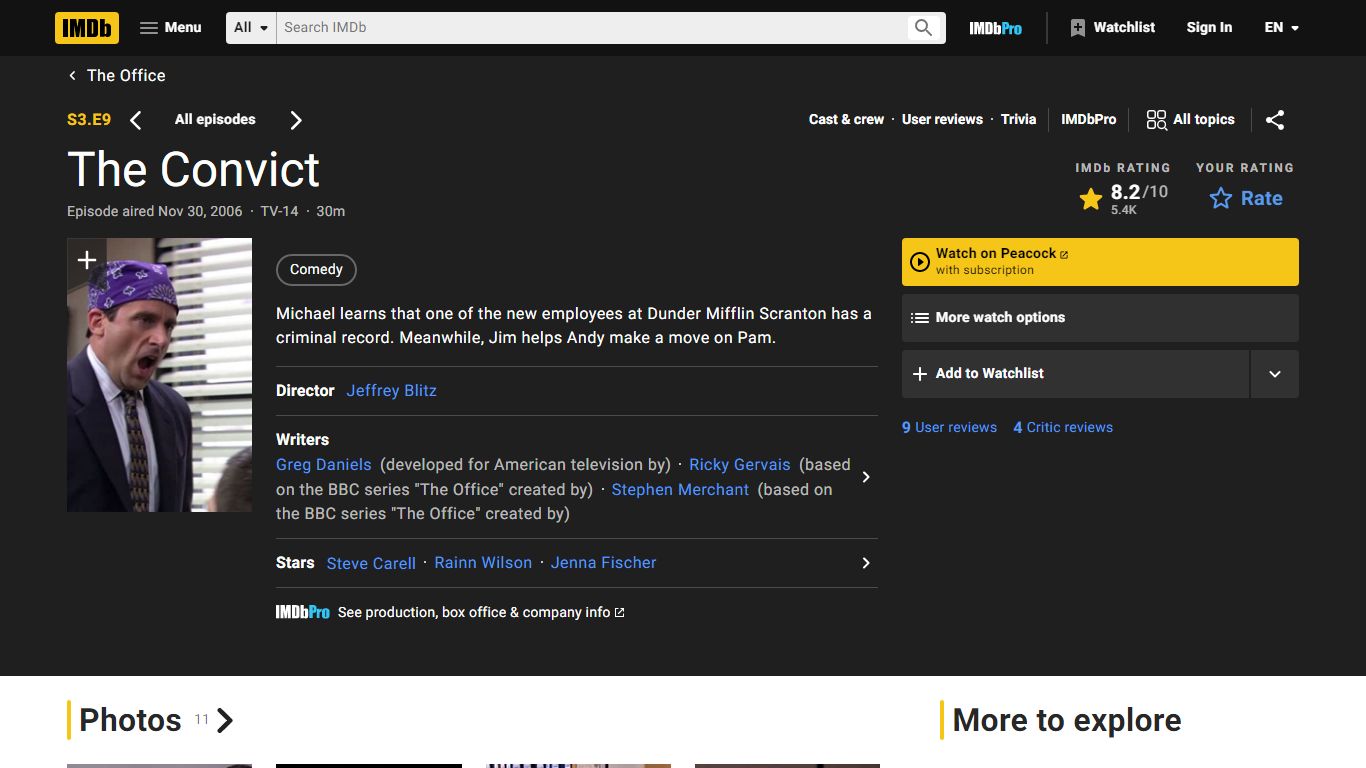Rate this episode with the star button
Image resolution: width=1366 pixels, height=768 pixels.
(x=1246, y=198)
